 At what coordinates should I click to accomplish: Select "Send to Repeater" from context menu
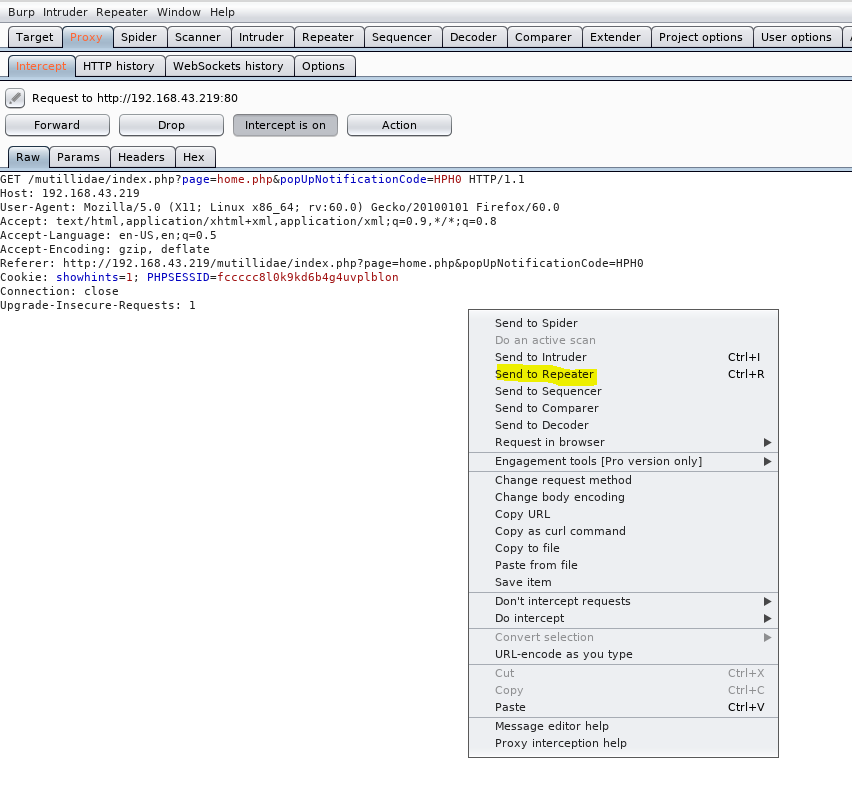click(x=545, y=373)
